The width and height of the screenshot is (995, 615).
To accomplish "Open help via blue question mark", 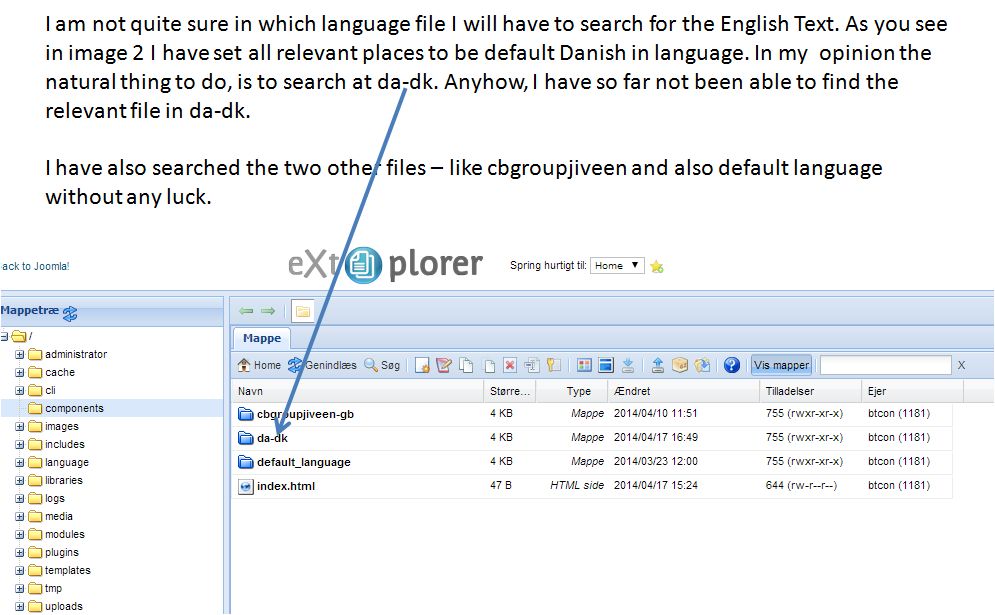I will click(732, 365).
